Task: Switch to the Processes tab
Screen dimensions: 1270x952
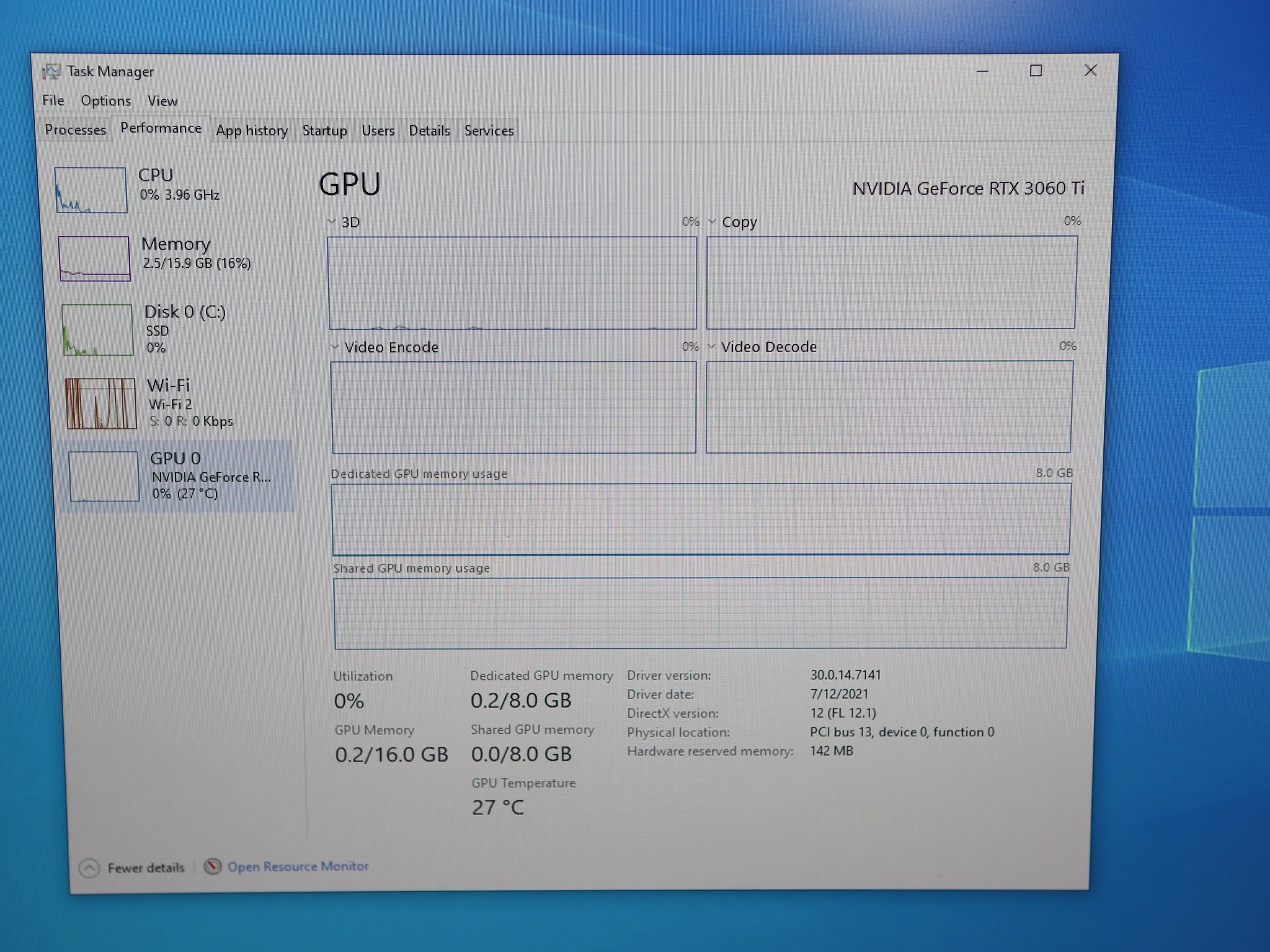Action: tap(75, 130)
